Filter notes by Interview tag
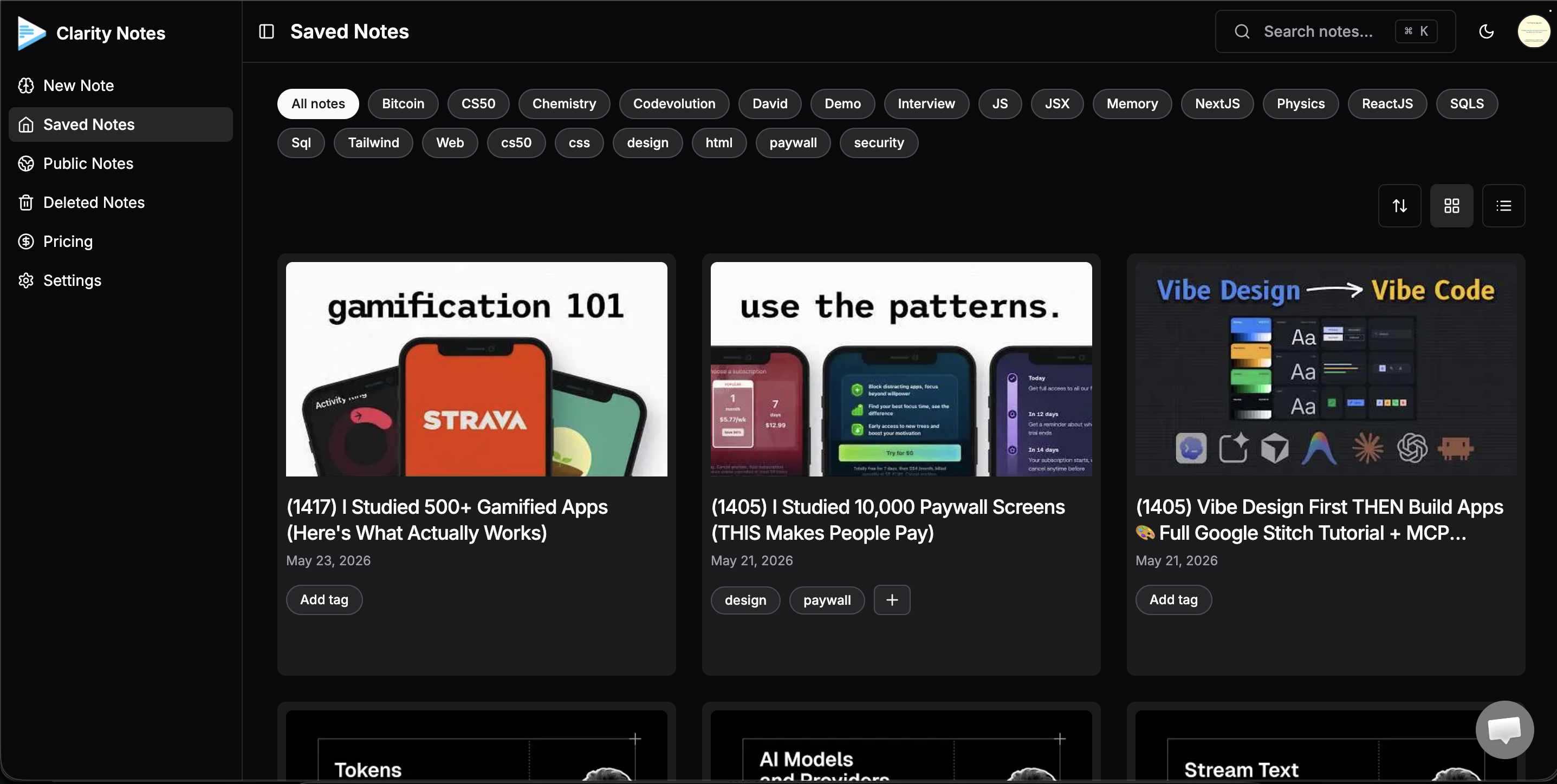 pos(926,104)
